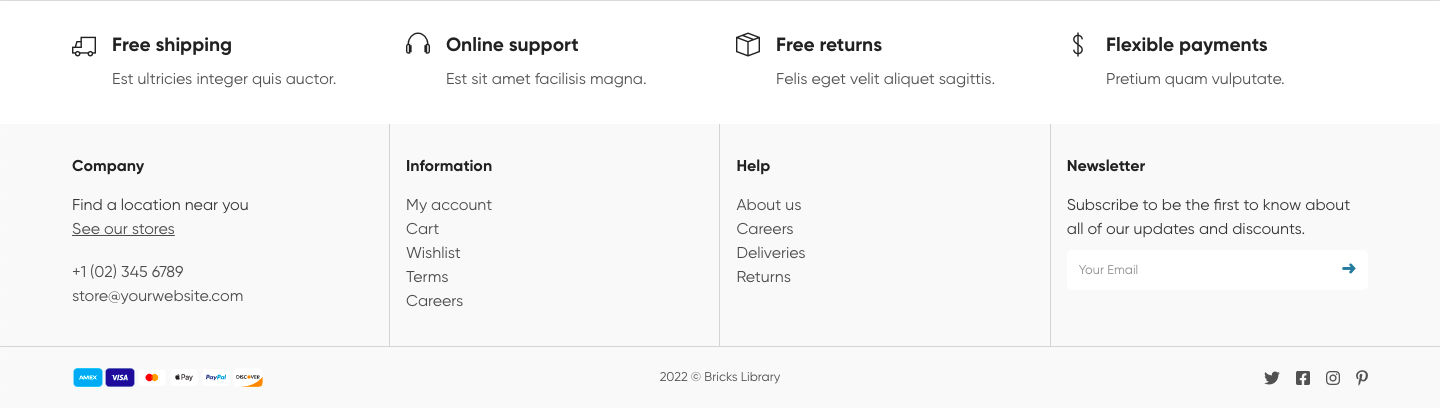Click the free returns box icon
Viewport: 1440px width, 408px height.
click(x=748, y=45)
